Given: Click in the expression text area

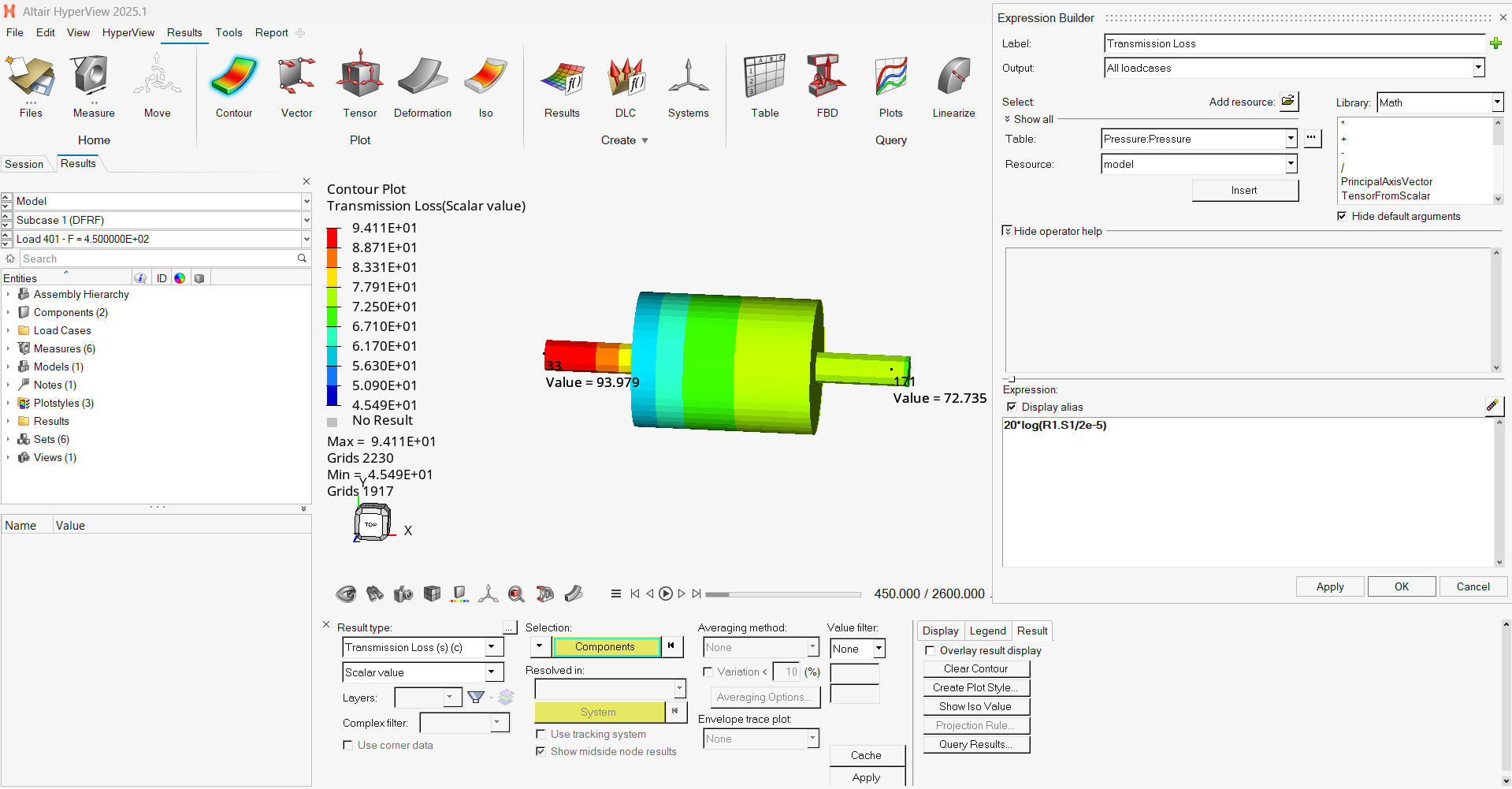Looking at the screenshot, I should point(1248,492).
